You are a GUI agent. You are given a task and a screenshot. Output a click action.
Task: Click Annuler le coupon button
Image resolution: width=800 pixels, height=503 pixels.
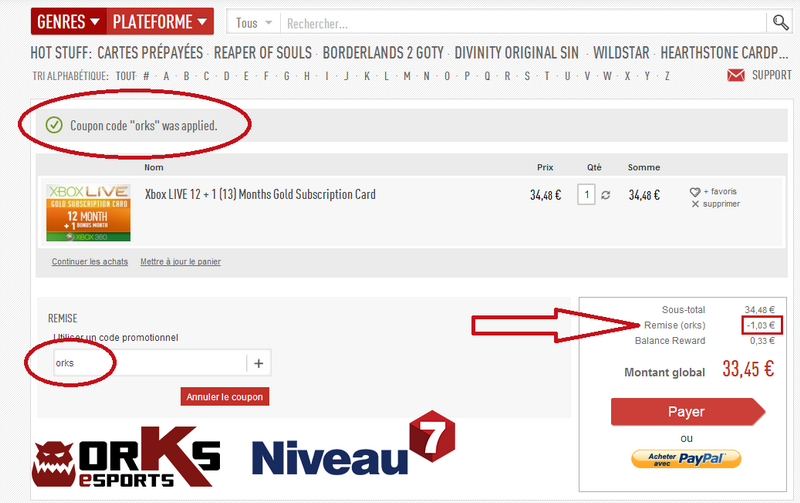click(225, 397)
